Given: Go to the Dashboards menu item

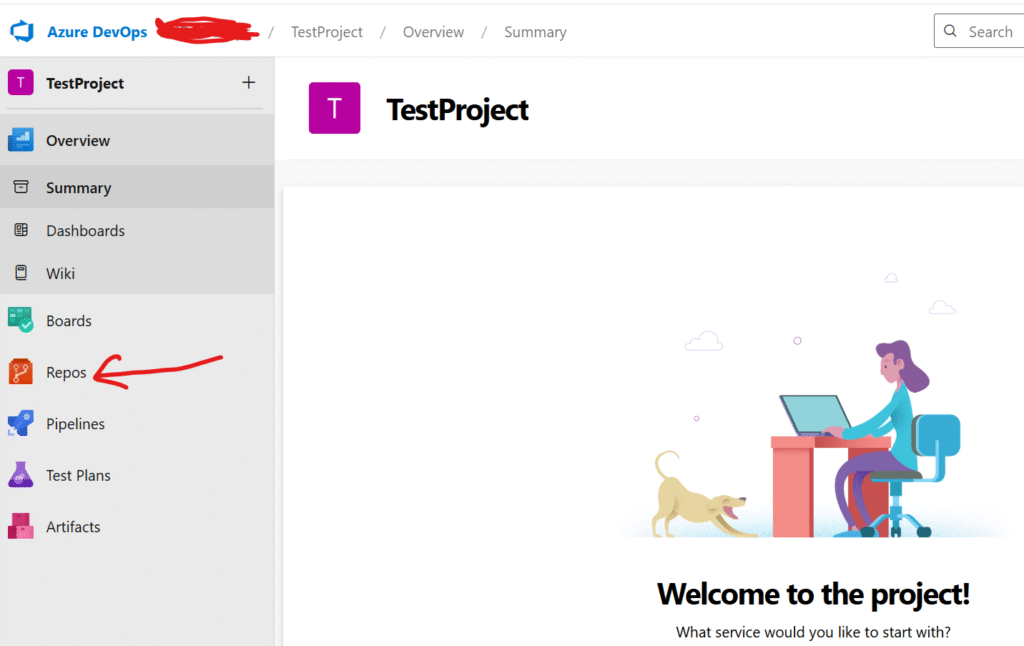Looking at the screenshot, I should [x=137, y=231].
